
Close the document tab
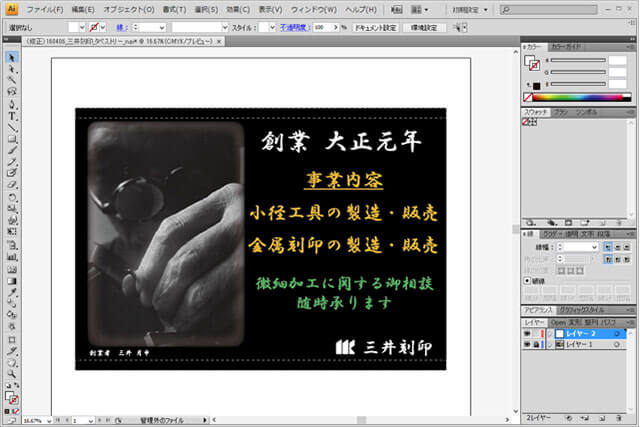tap(219, 42)
